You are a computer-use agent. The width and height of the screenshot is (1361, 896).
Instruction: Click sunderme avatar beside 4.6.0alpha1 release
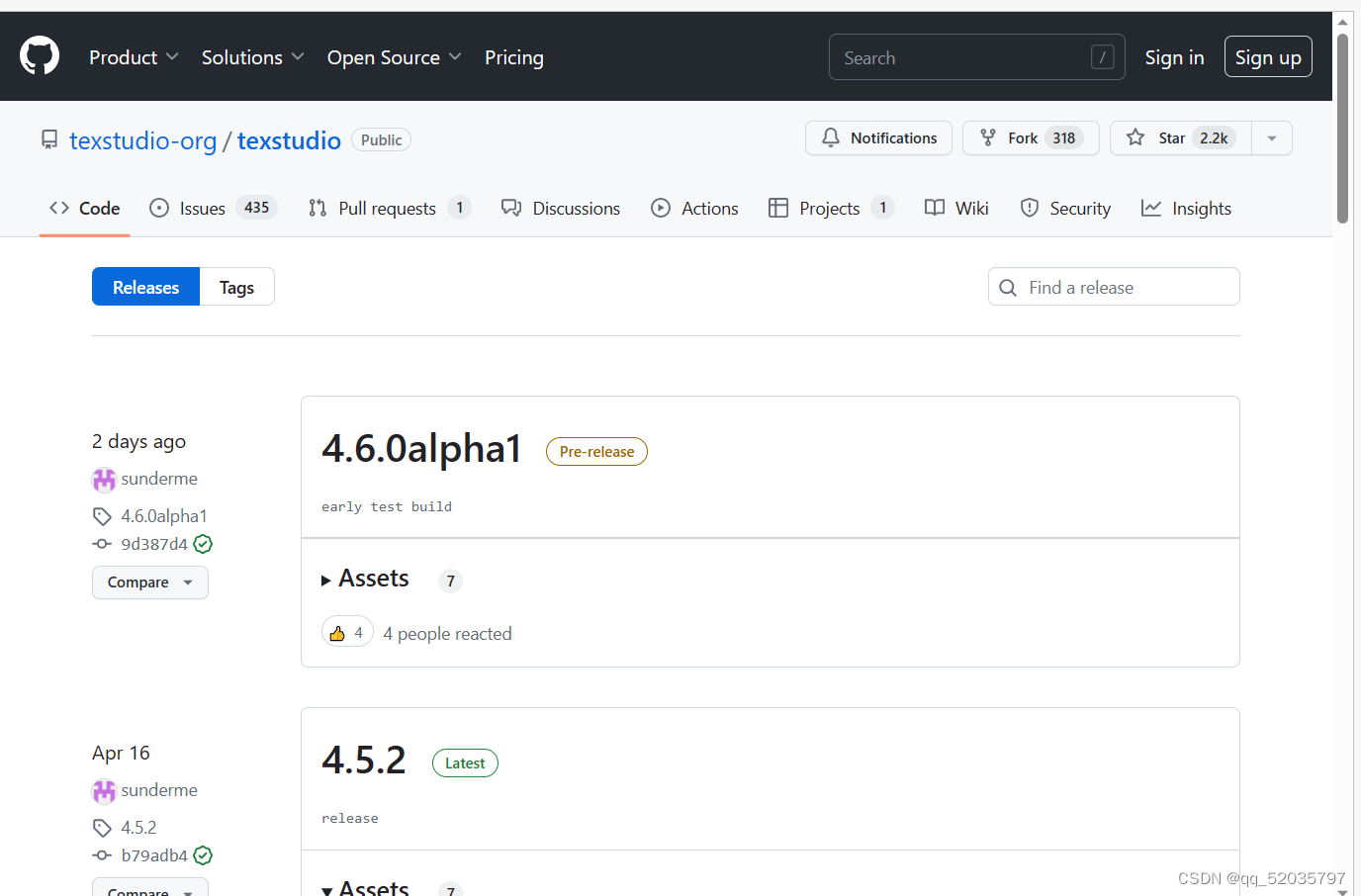pyautogui.click(x=104, y=480)
